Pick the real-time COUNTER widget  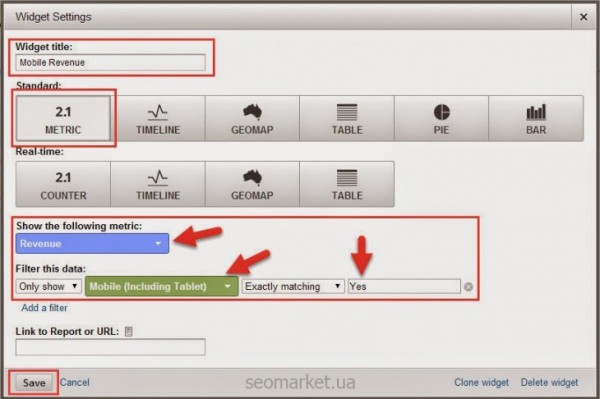[x=63, y=184]
